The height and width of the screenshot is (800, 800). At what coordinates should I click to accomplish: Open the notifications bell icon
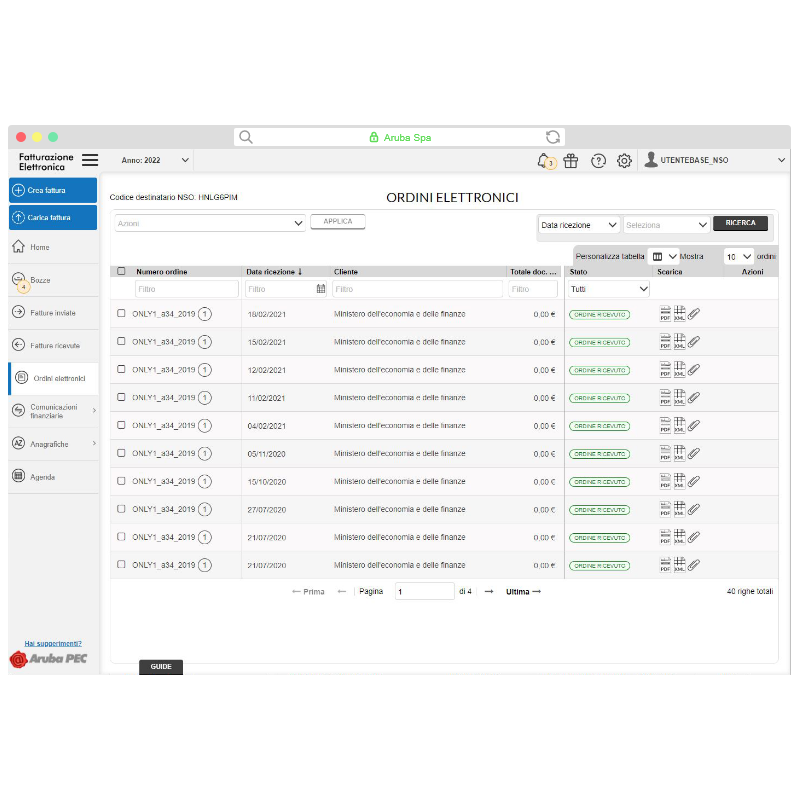point(543,160)
